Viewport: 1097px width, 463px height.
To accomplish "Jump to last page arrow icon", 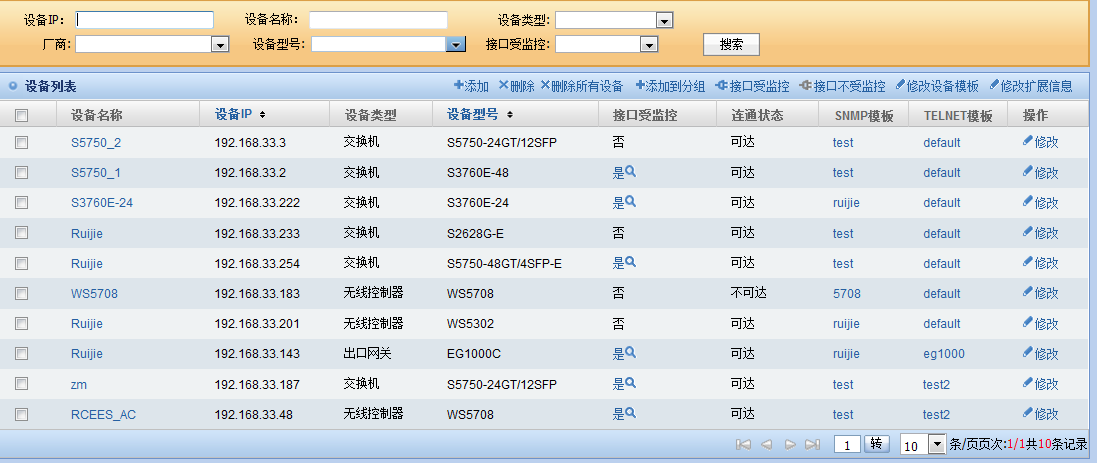I will coord(812,444).
